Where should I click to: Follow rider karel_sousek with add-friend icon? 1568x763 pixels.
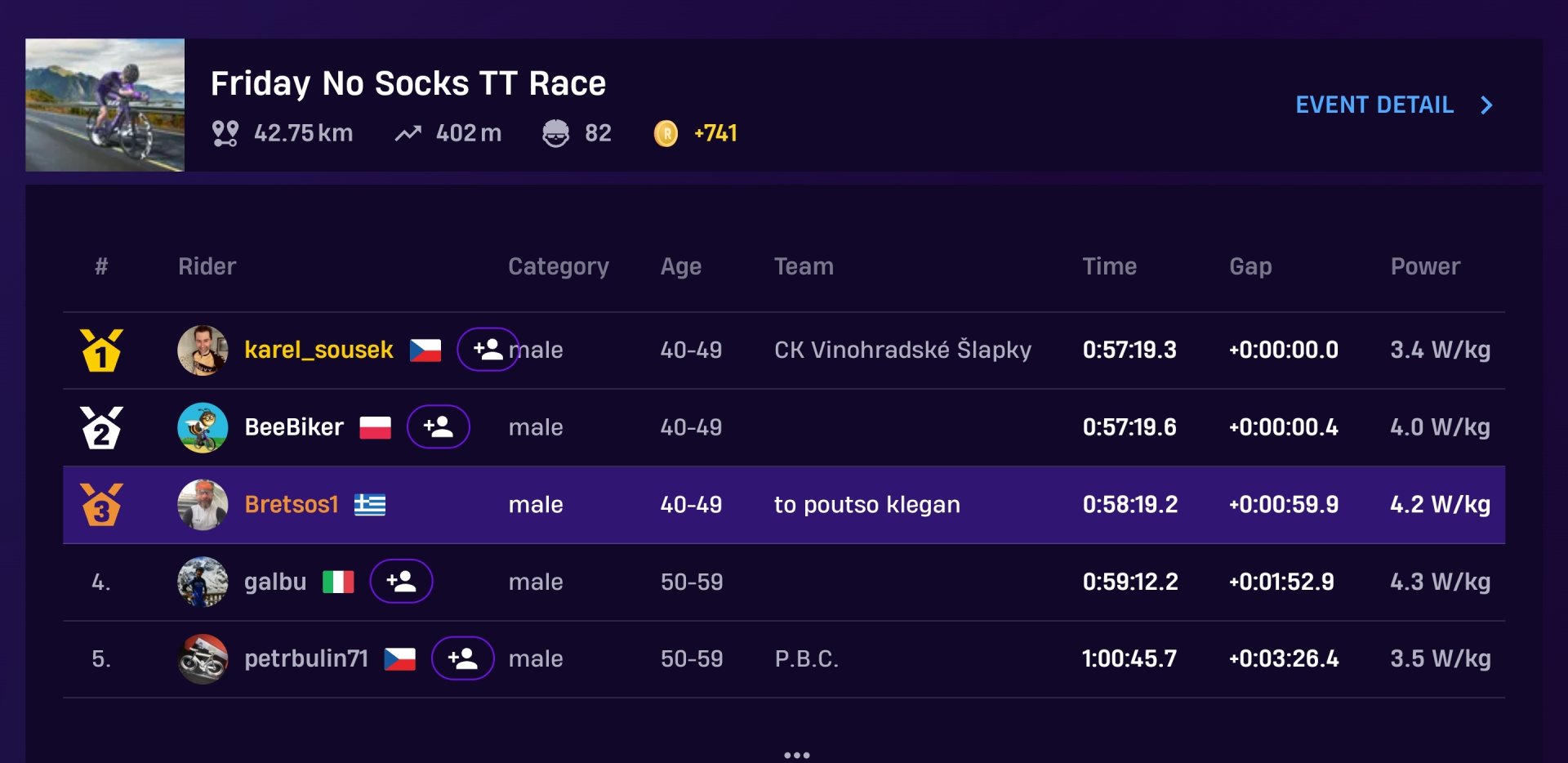click(488, 350)
